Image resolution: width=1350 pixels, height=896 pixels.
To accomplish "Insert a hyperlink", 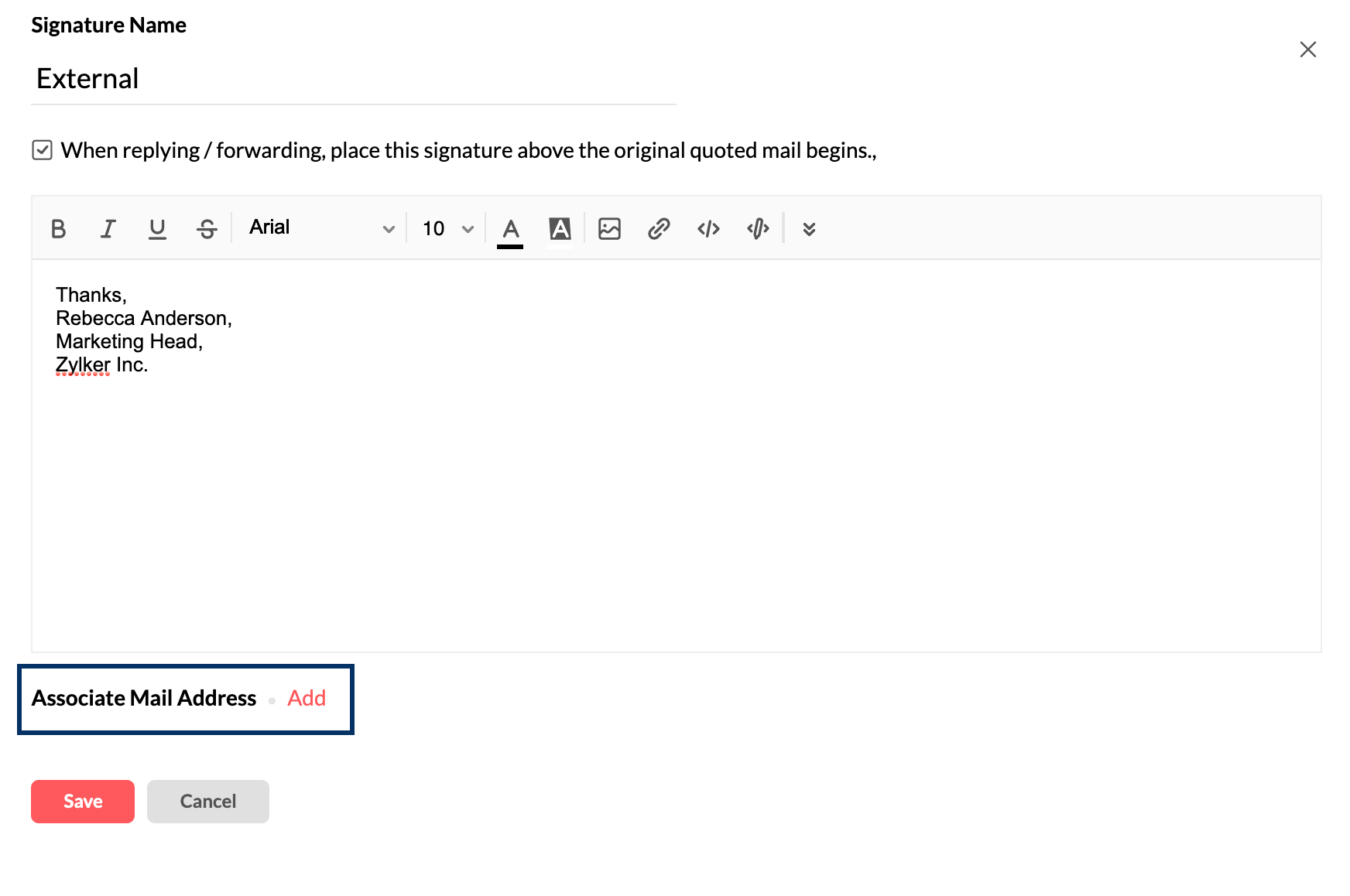I will (x=659, y=227).
